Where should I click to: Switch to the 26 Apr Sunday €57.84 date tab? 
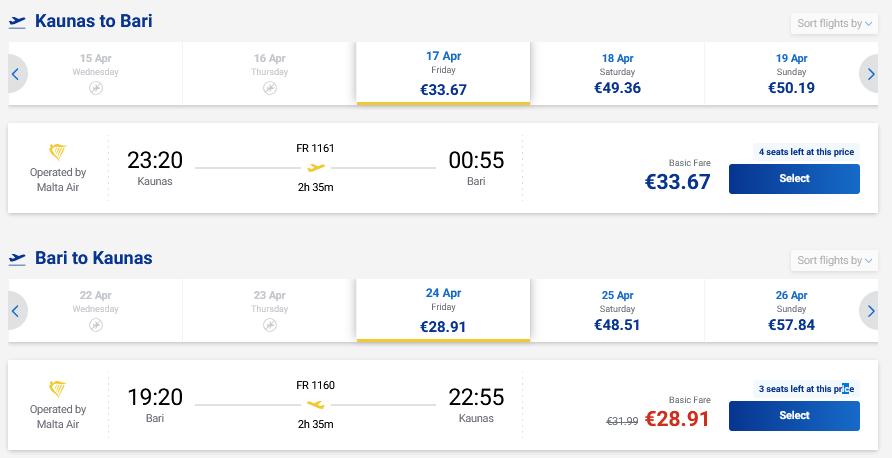tap(791, 311)
